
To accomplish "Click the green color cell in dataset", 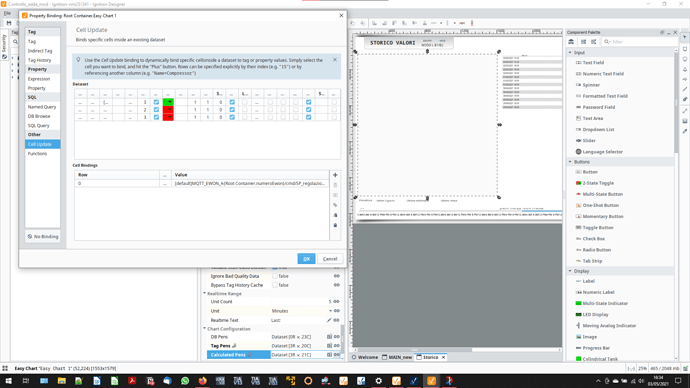I will tap(168, 102).
